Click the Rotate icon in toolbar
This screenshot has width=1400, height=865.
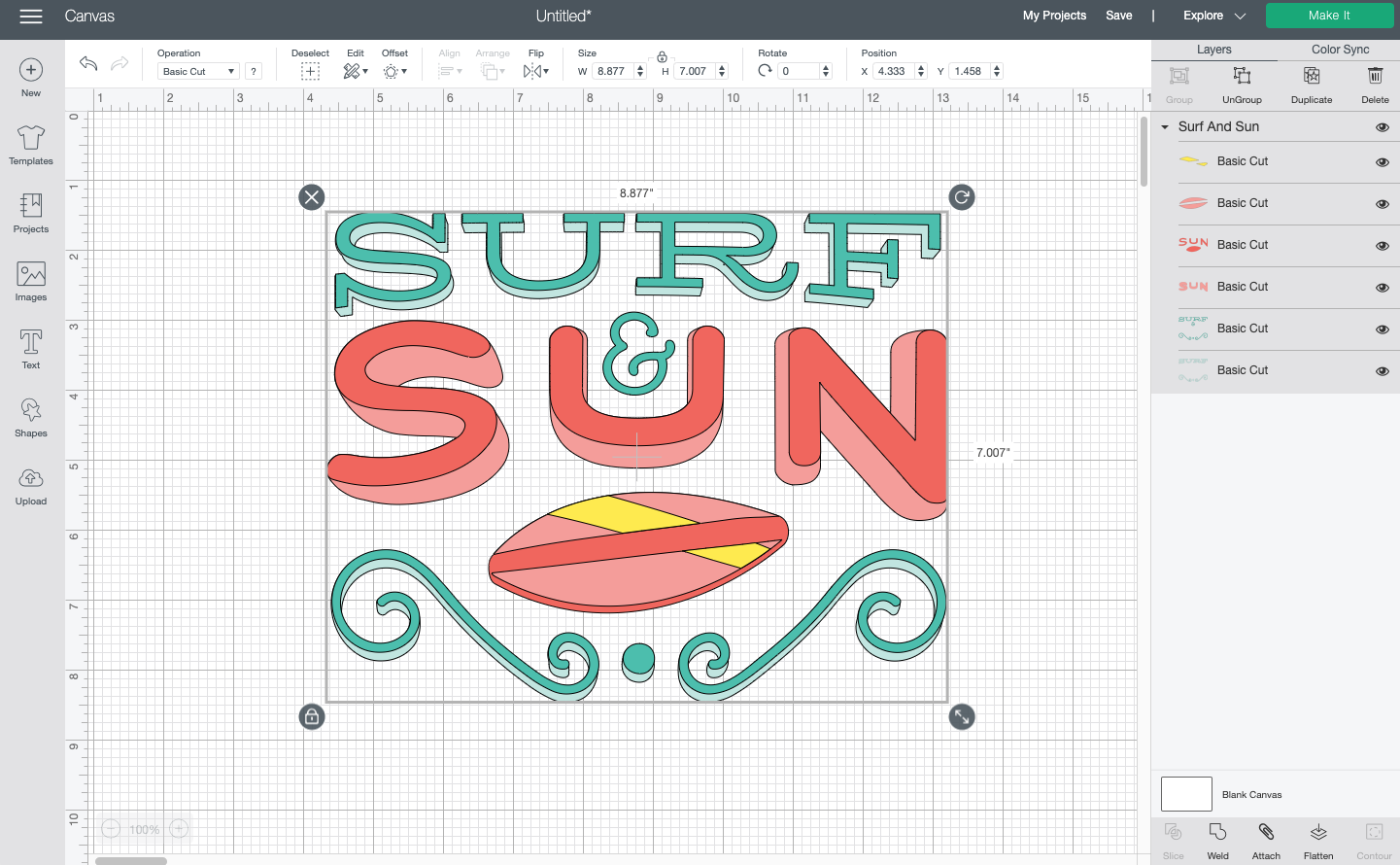pyautogui.click(x=766, y=71)
